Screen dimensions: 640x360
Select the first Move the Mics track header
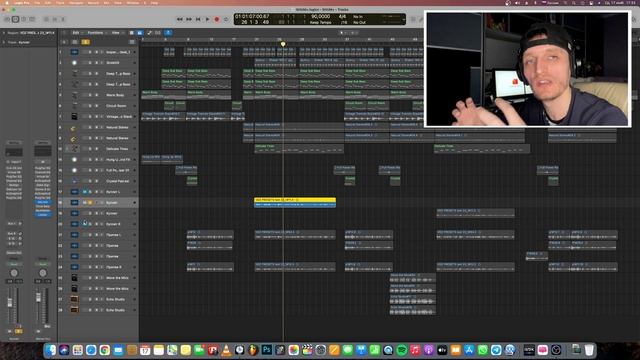click(98, 278)
